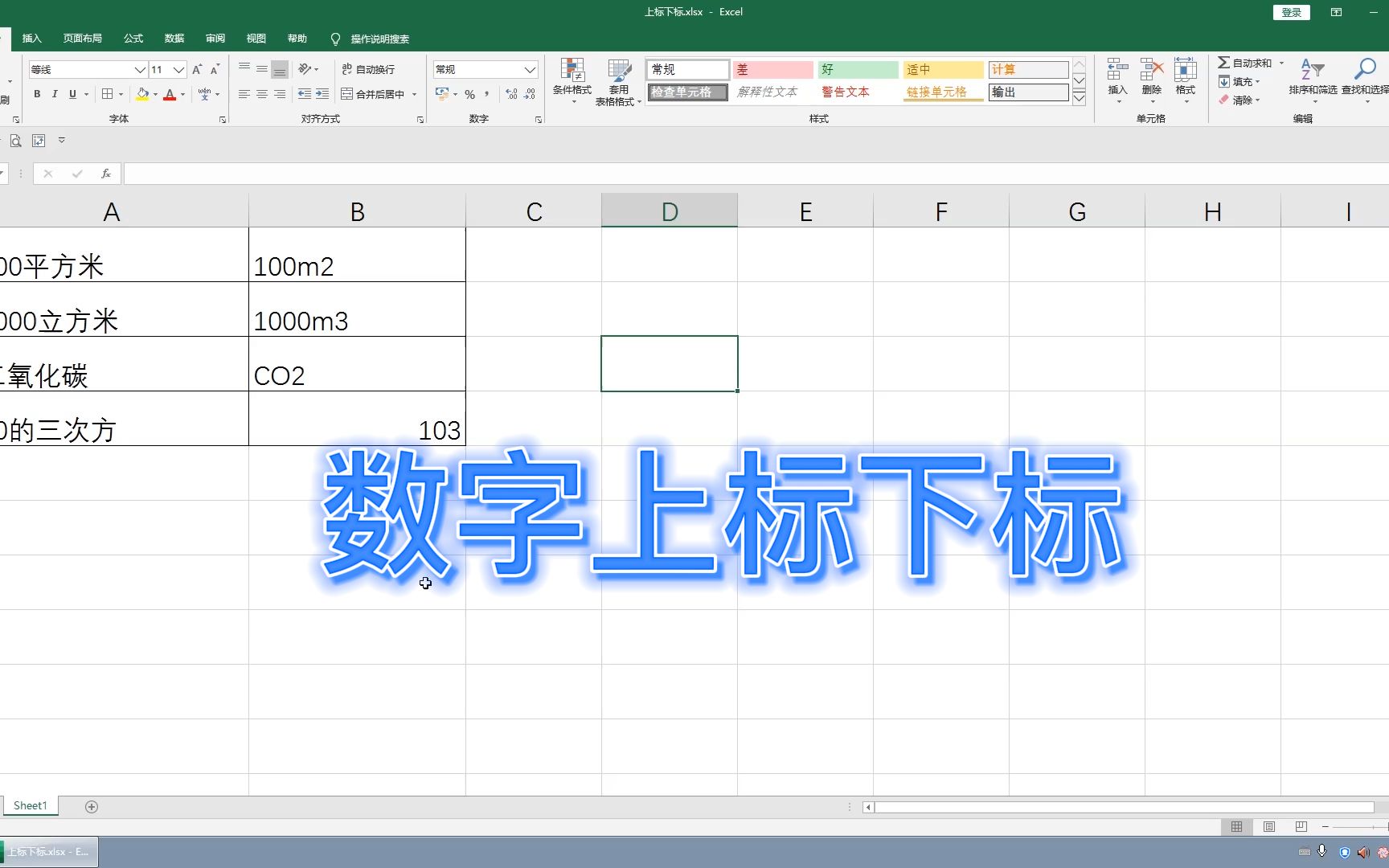Select 好 cell style

858,70
